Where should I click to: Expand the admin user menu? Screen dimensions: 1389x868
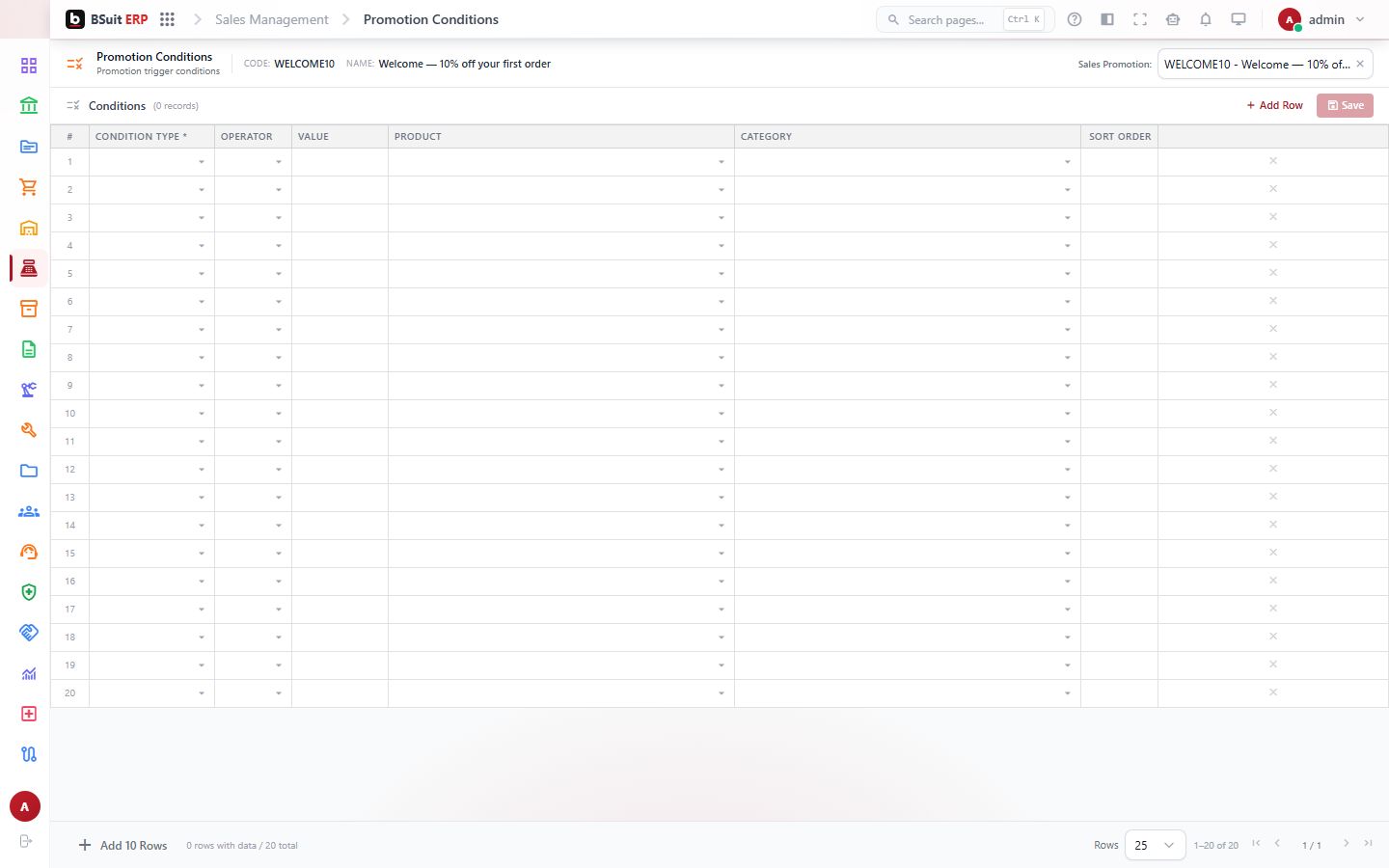coord(1322,19)
